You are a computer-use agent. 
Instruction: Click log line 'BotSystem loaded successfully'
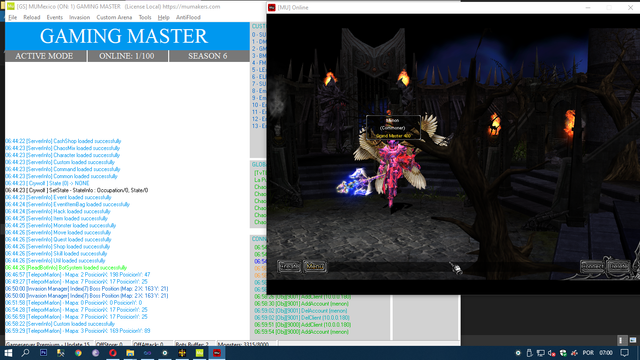pyautogui.click(x=66, y=268)
